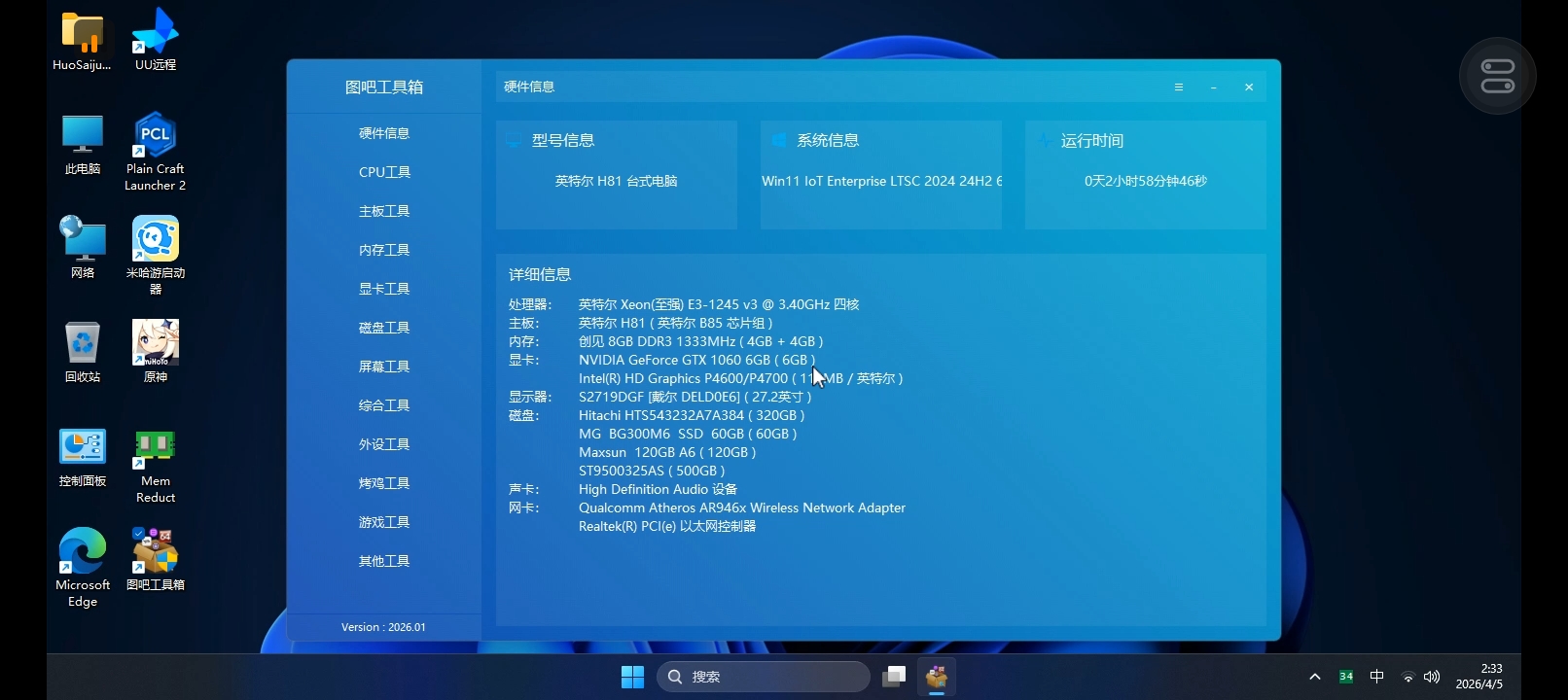Click the S2719DGF monitor line
Screen dimensions: 1568x700
pyautogui.click(x=695, y=397)
